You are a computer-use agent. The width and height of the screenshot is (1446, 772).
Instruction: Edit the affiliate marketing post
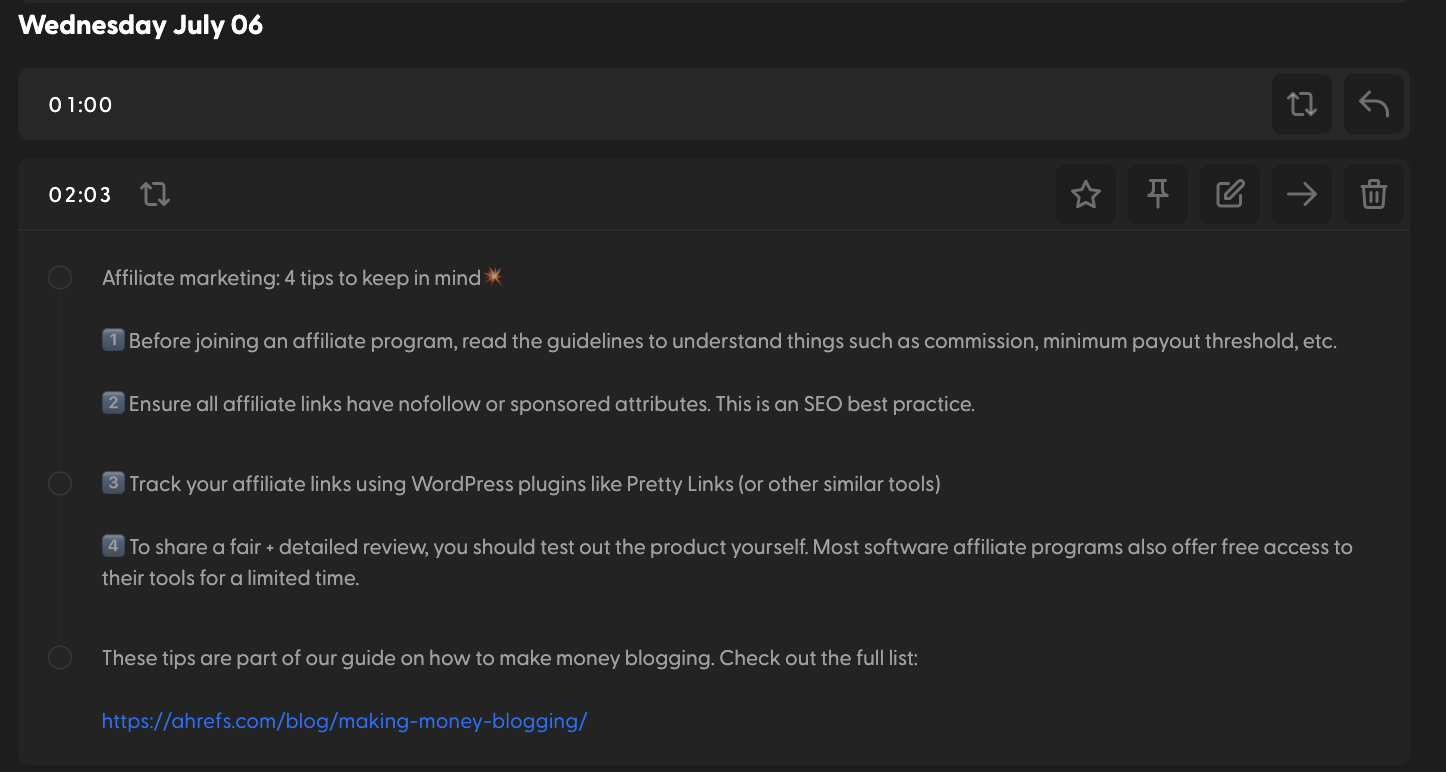[1229, 193]
